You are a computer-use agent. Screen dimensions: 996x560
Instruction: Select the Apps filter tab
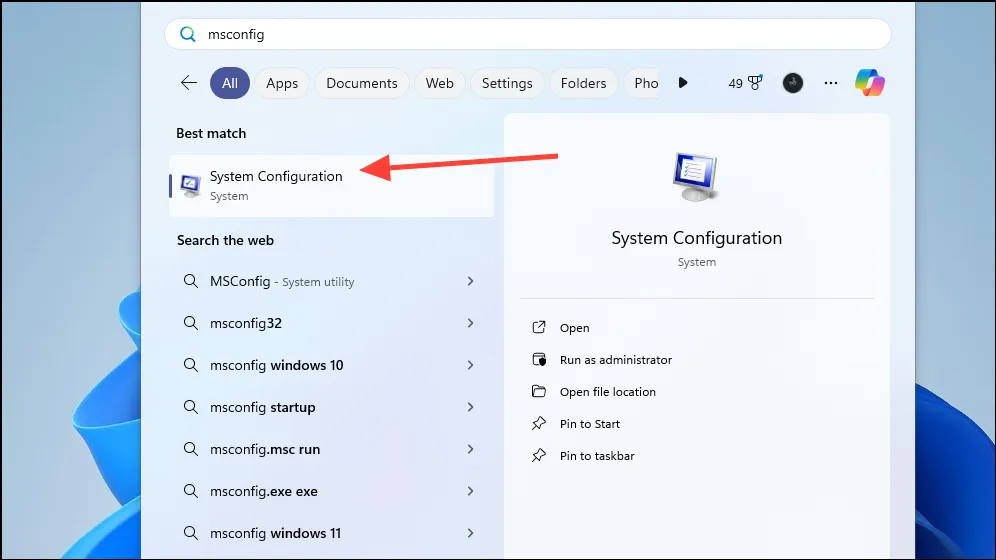(x=282, y=83)
